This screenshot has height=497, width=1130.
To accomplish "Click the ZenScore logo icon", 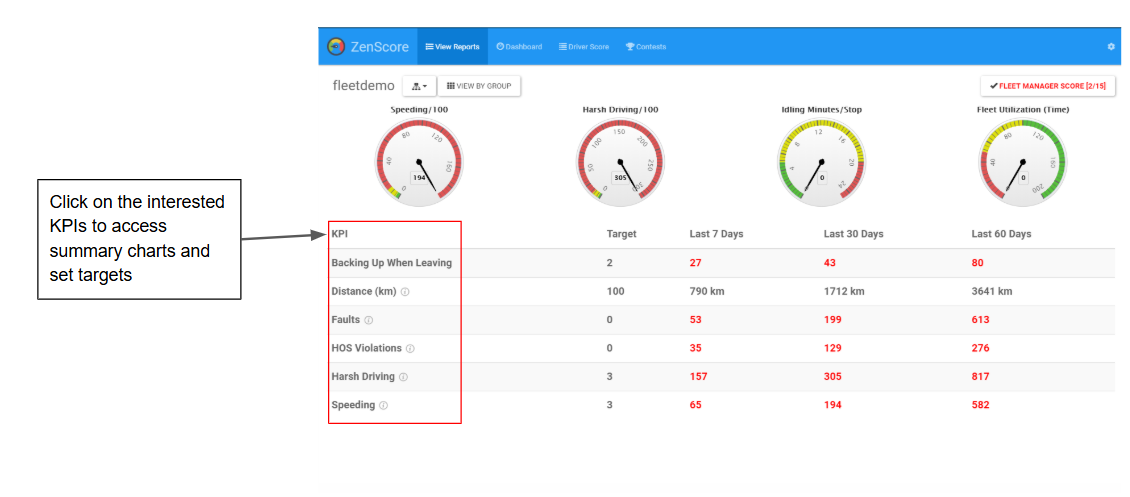I will coord(336,47).
